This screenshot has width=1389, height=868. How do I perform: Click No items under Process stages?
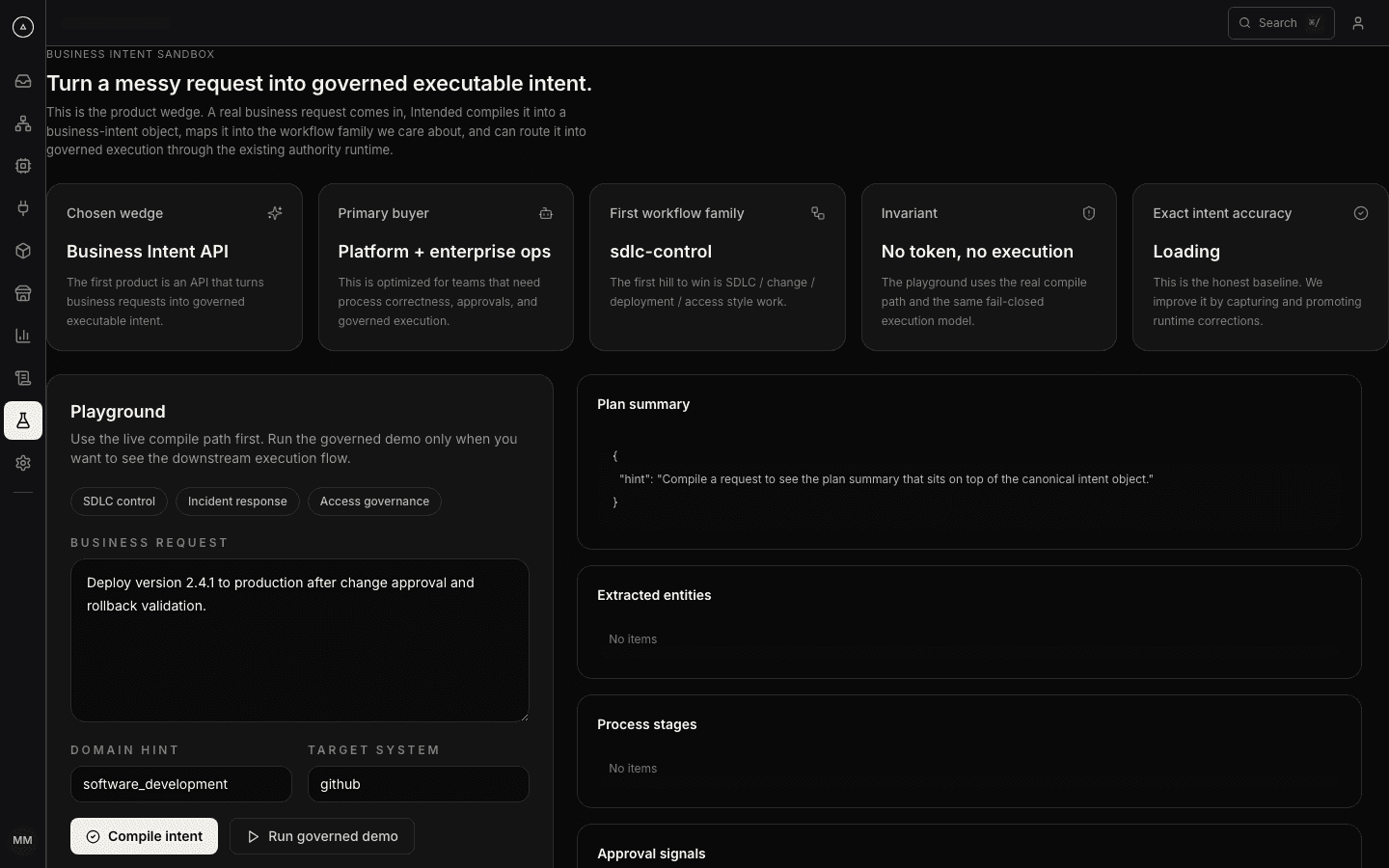[633, 769]
